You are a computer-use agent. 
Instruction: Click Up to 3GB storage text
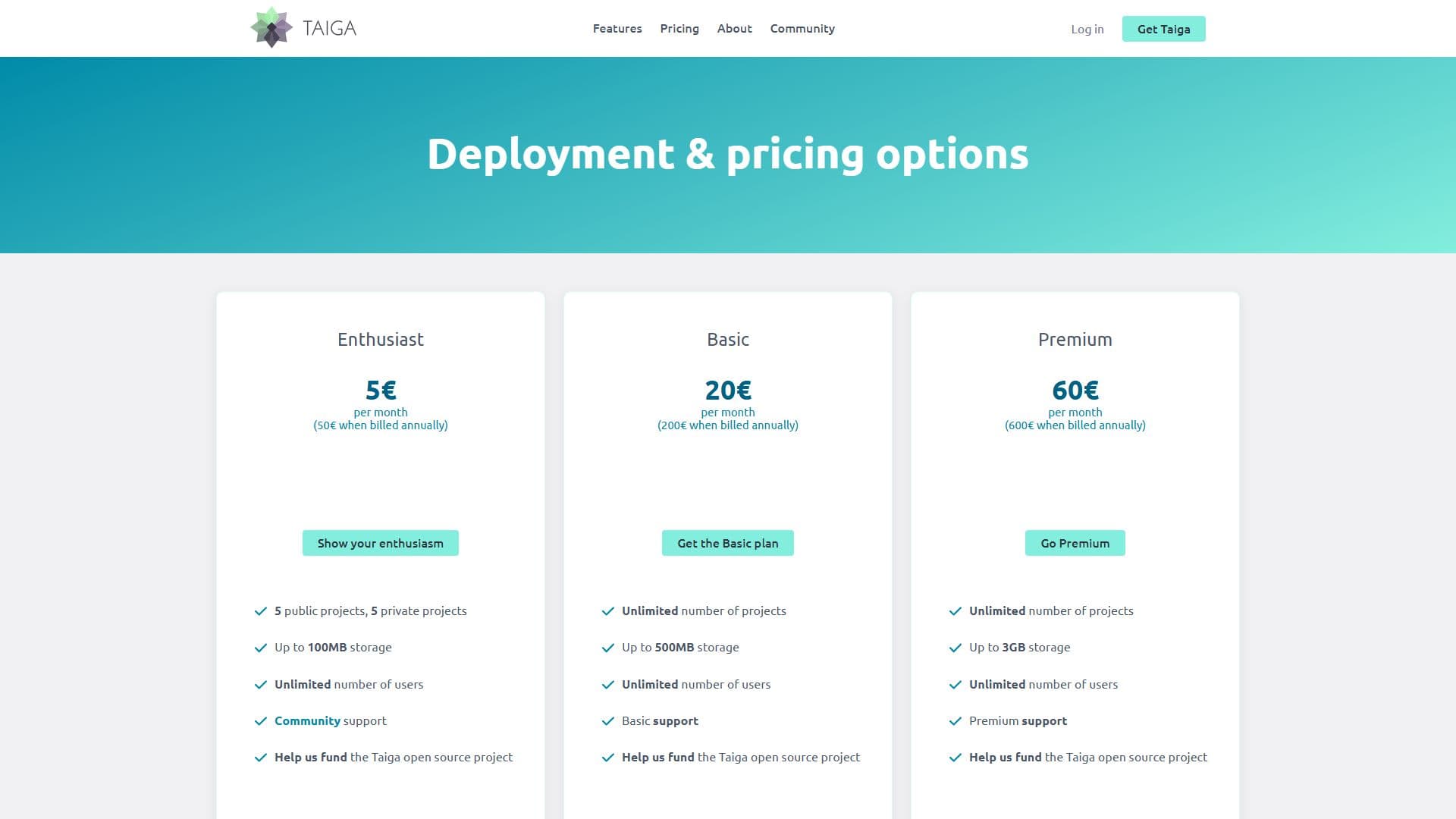pos(1020,648)
